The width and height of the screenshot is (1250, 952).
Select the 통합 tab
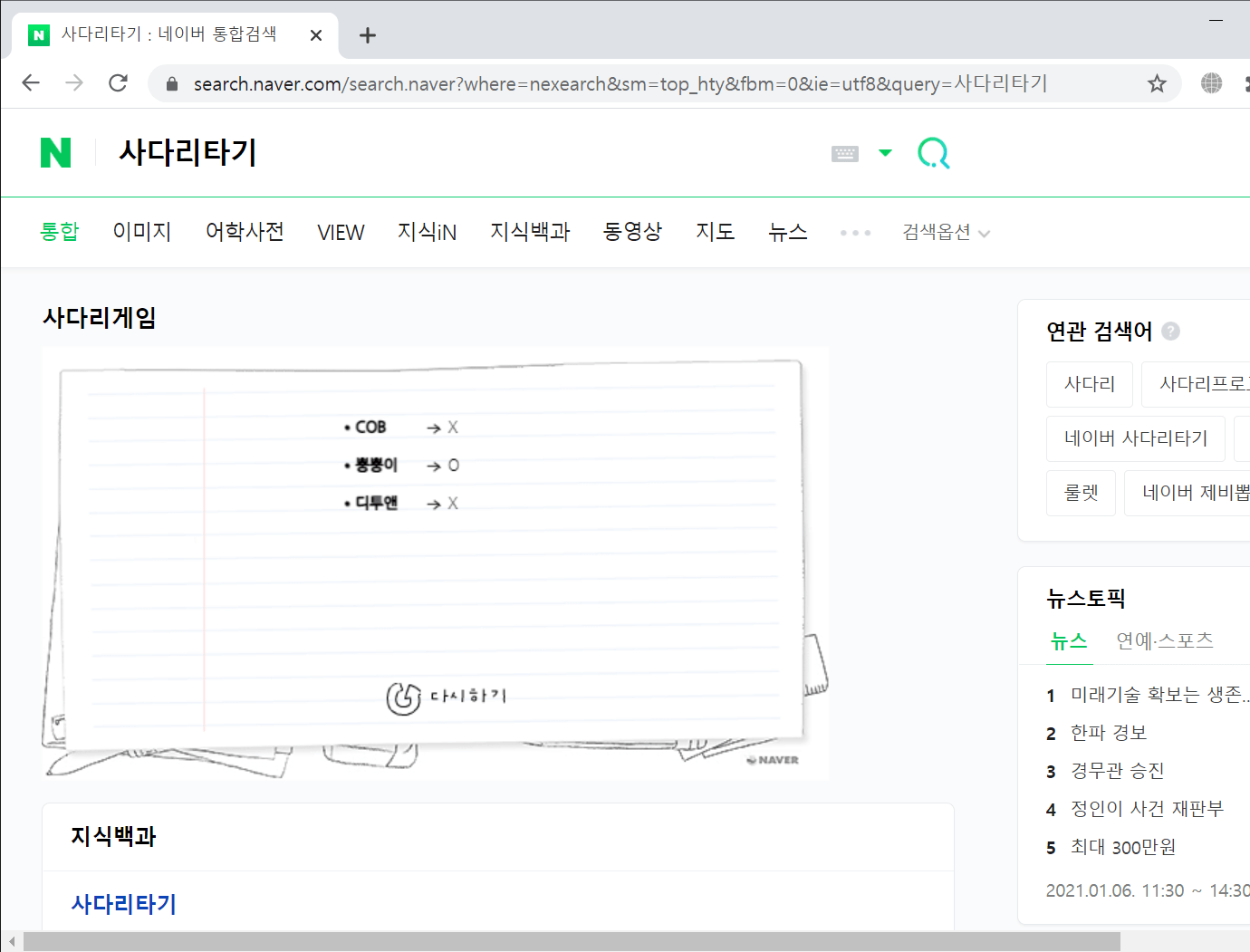pyautogui.click(x=60, y=232)
